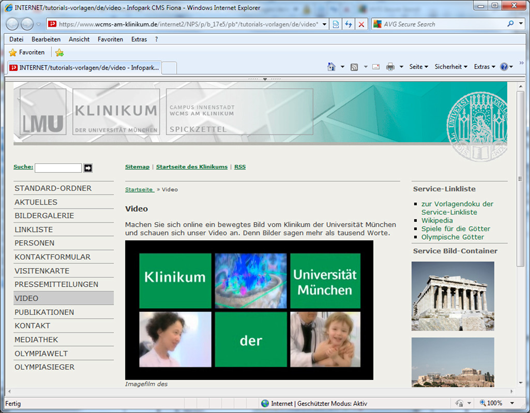Open LINKLISTE in navigation
This screenshot has width=530, height=413.
point(64,229)
